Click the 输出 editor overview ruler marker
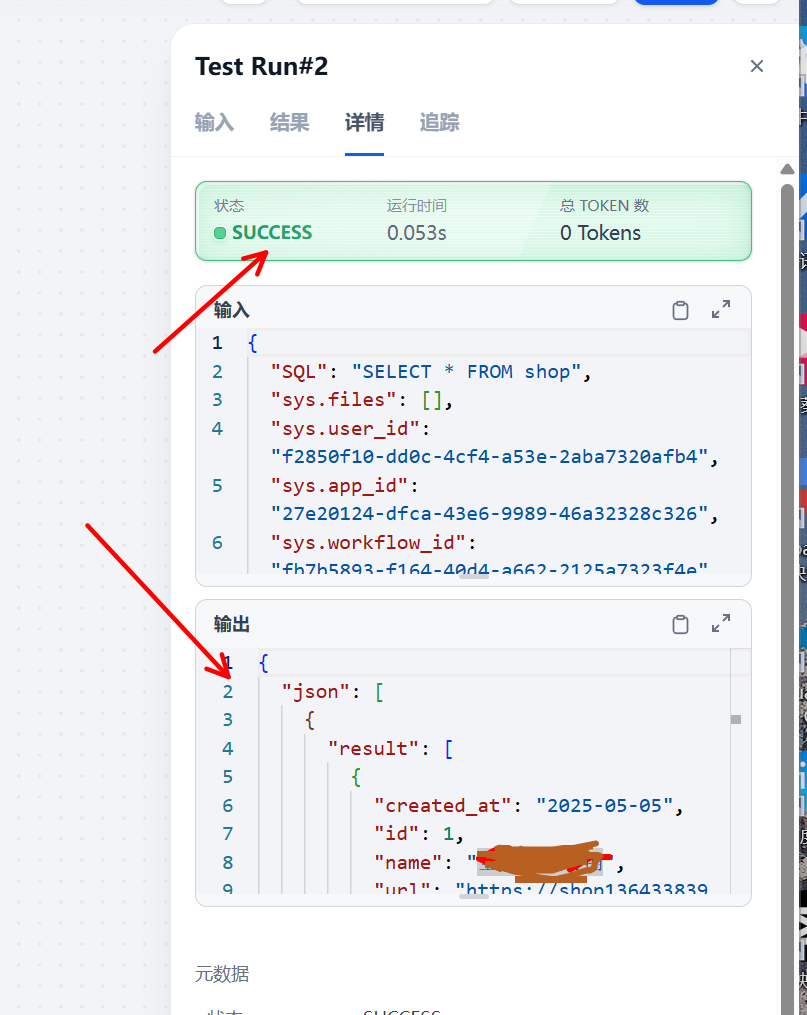Image resolution: width=807 pixels, height=1015 pixels. [736, 719]
